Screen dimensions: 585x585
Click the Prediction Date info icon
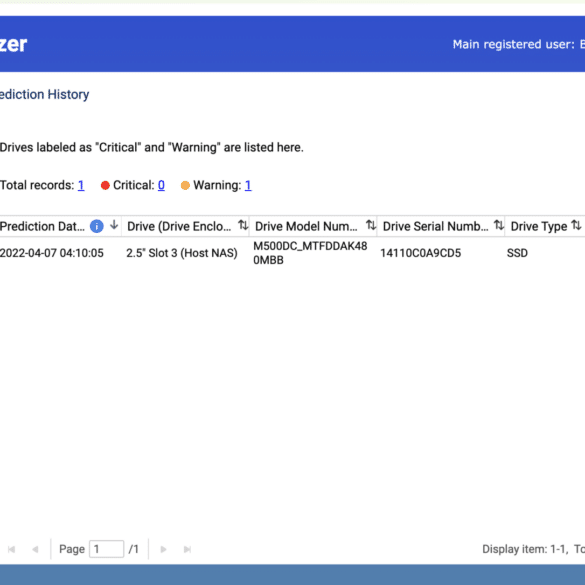97,226
